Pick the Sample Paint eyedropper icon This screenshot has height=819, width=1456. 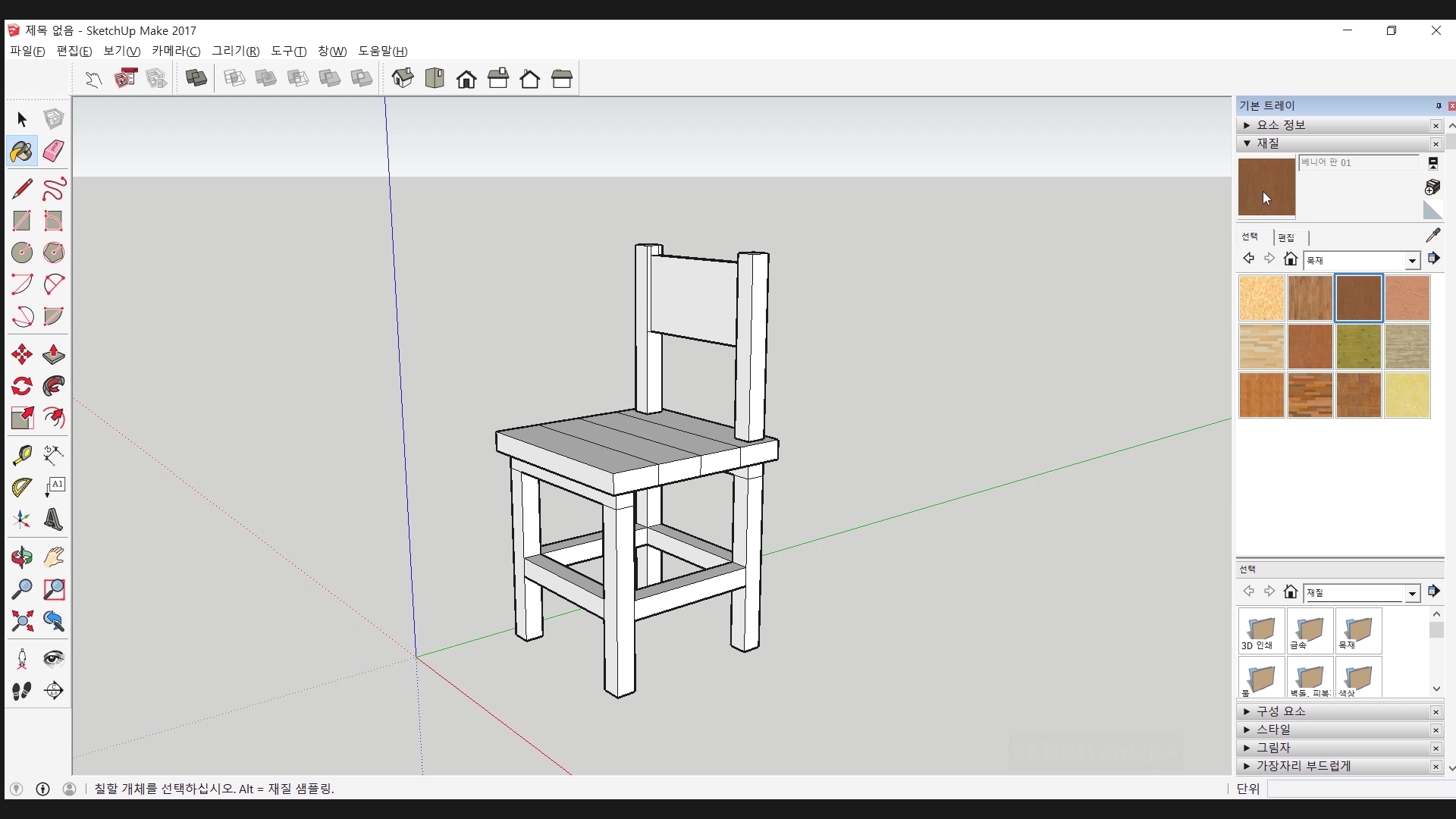1432,236
